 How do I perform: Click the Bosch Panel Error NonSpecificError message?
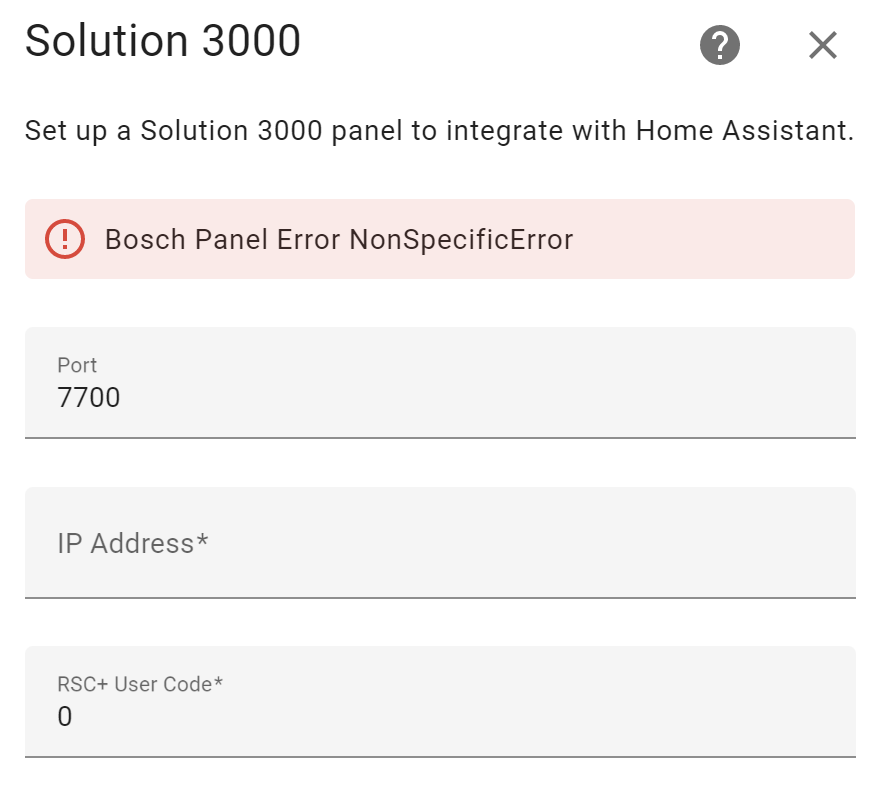340,239
